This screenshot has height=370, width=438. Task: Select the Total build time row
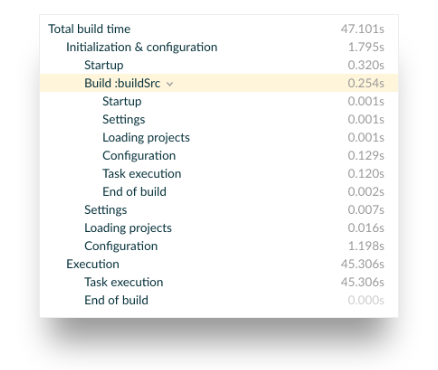click(x=219, y=29)
